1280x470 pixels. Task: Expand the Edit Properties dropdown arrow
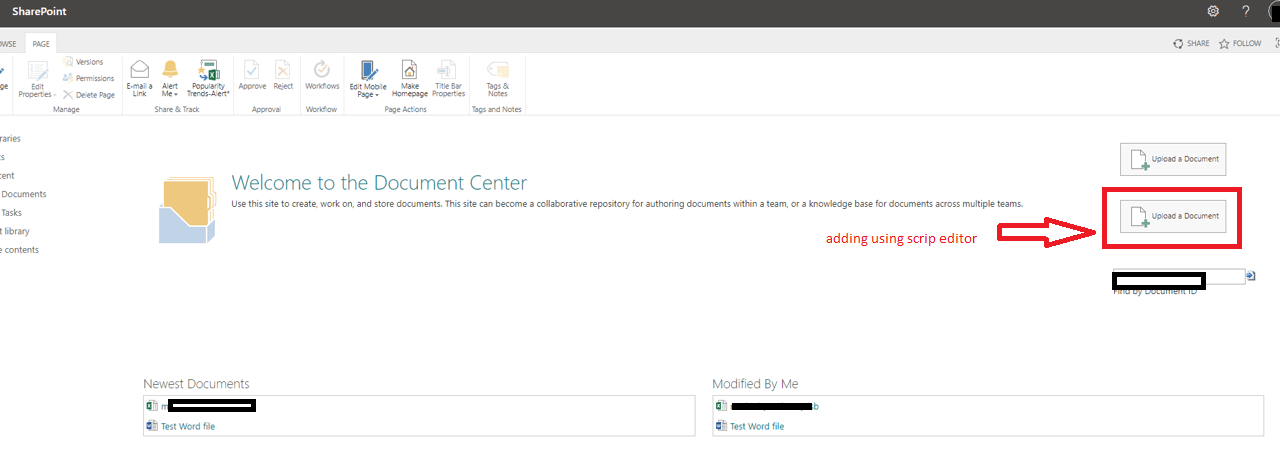(54, 94)
